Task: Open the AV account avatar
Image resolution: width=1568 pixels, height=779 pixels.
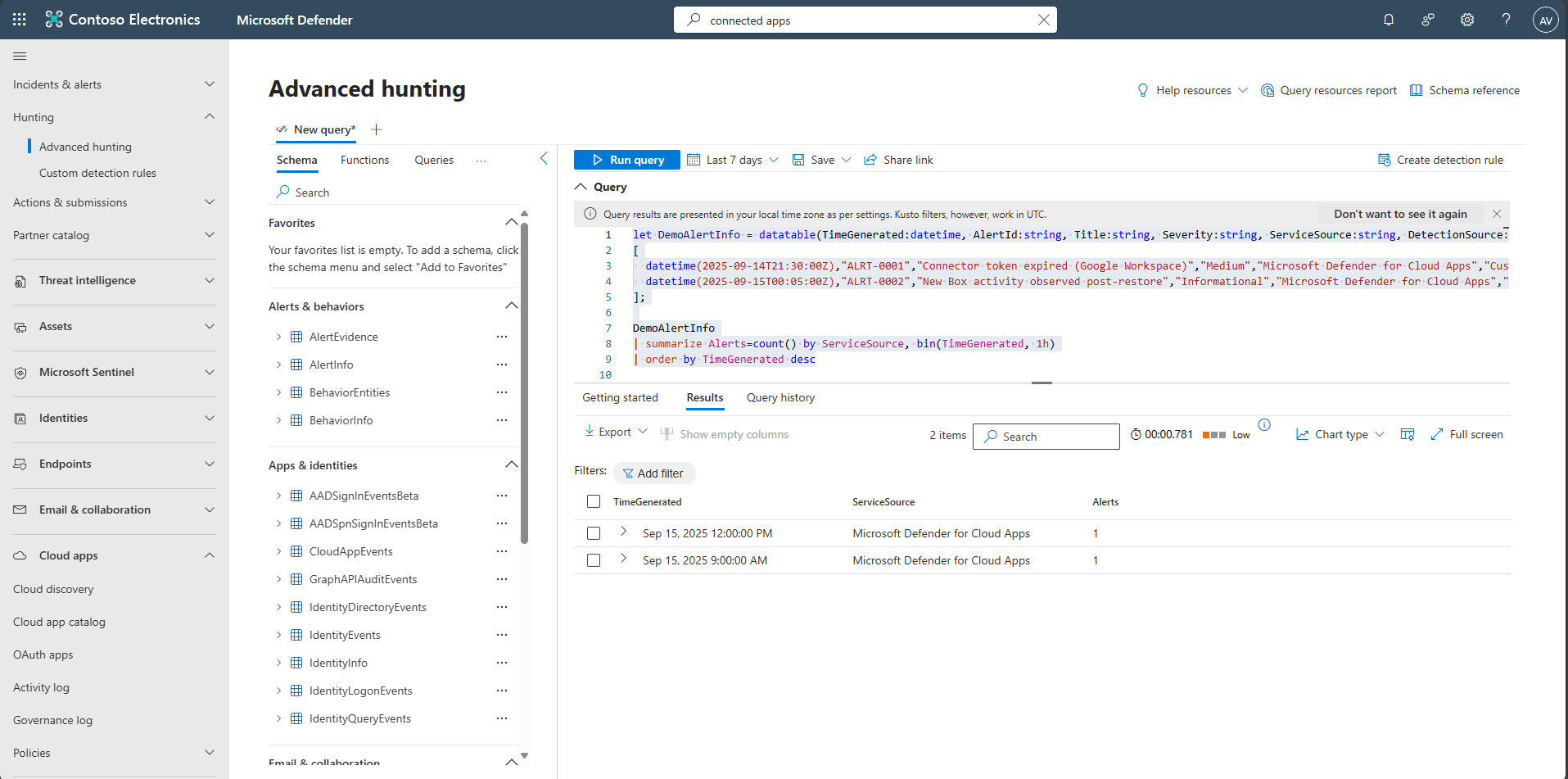Action: click(1546, 20)
